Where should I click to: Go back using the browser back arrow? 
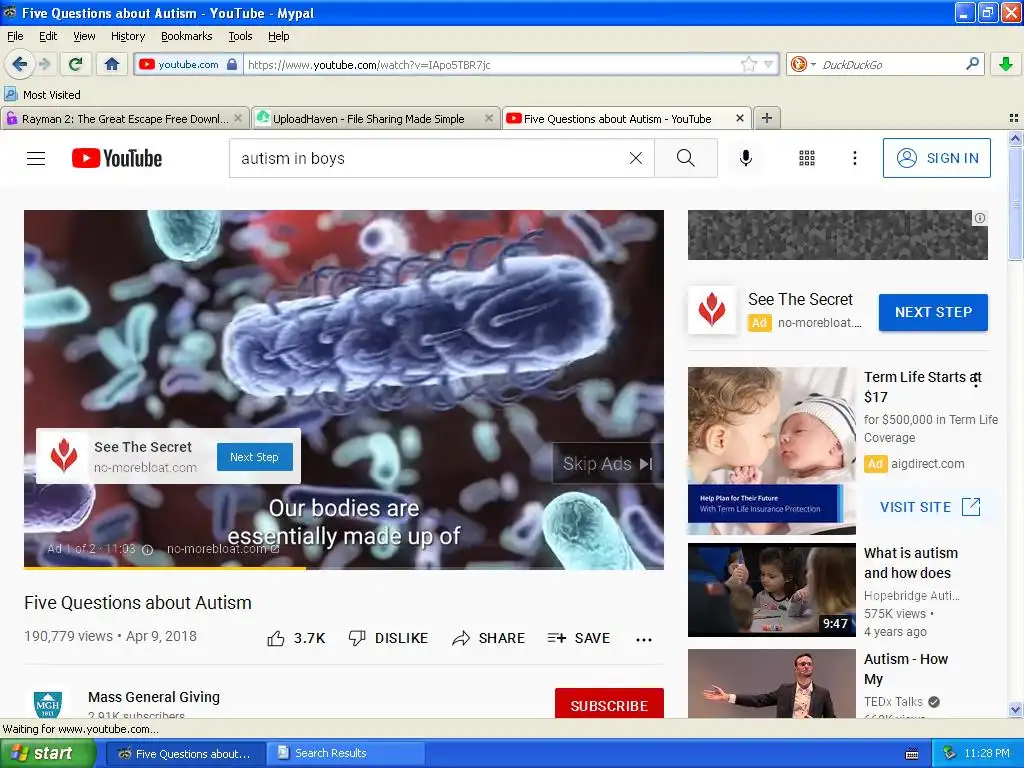tap(20, 64)
